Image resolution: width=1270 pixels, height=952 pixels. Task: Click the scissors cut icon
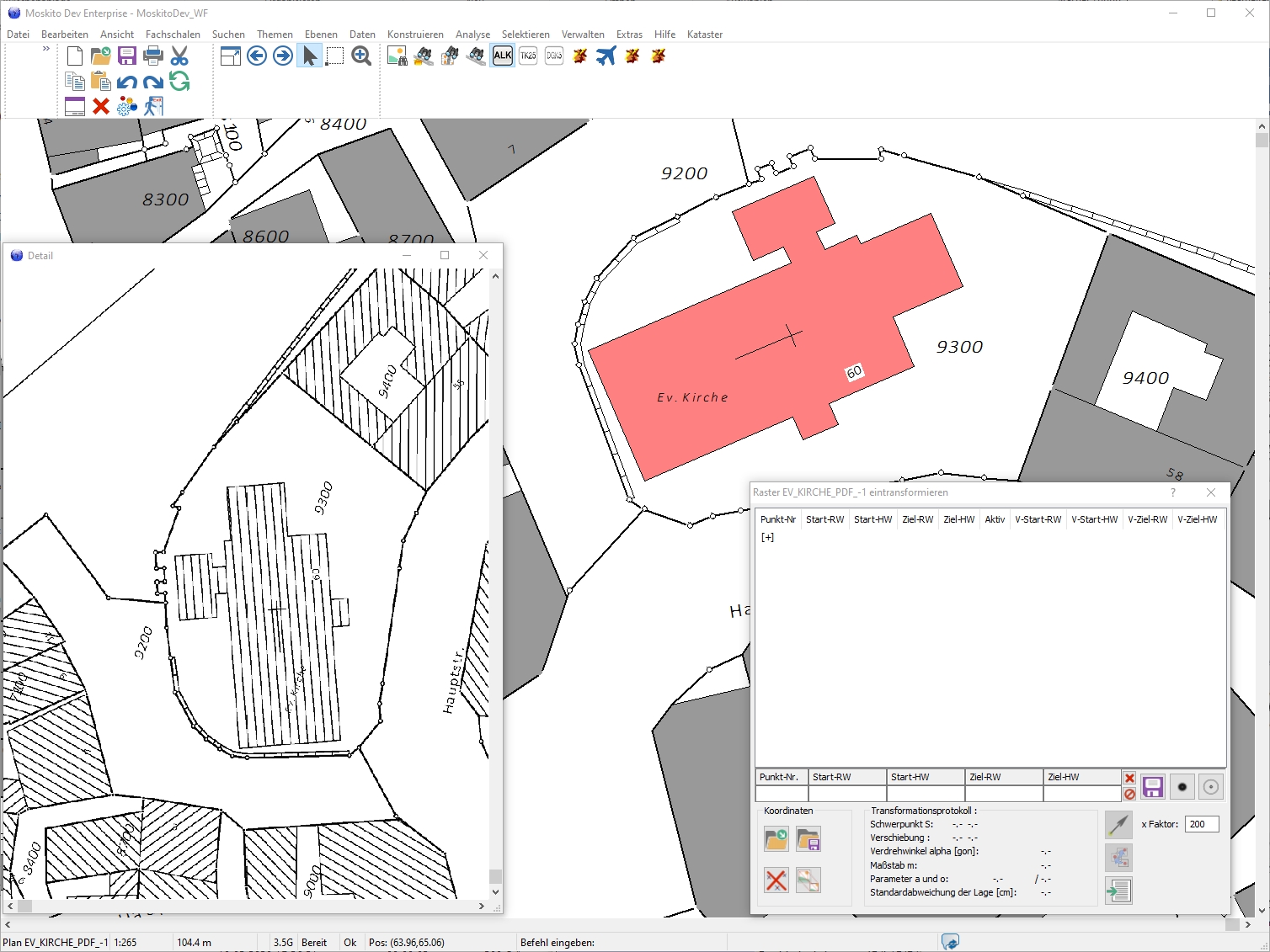tap(179, 56)
